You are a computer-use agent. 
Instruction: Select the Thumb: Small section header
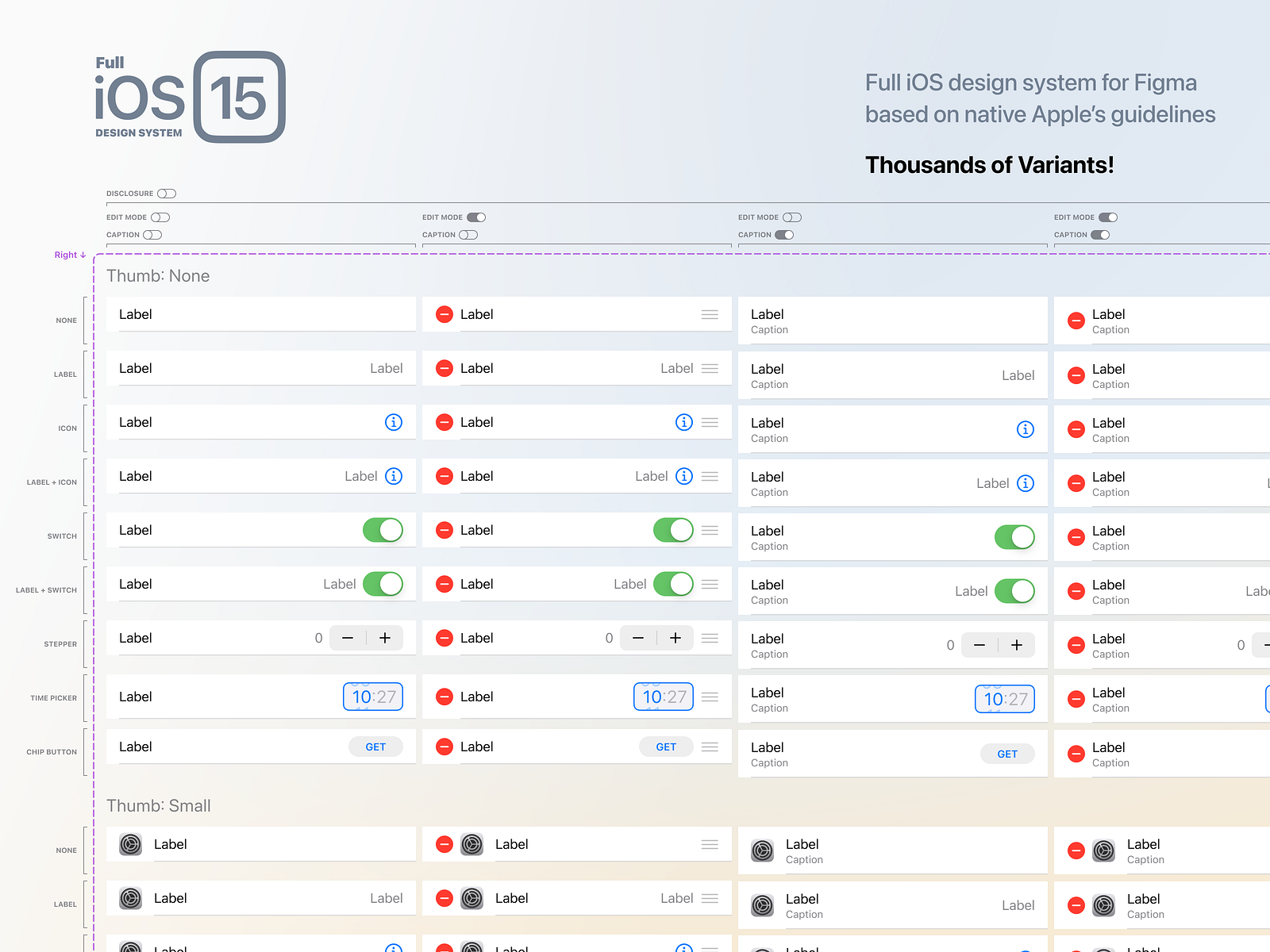tap(159, 806)
